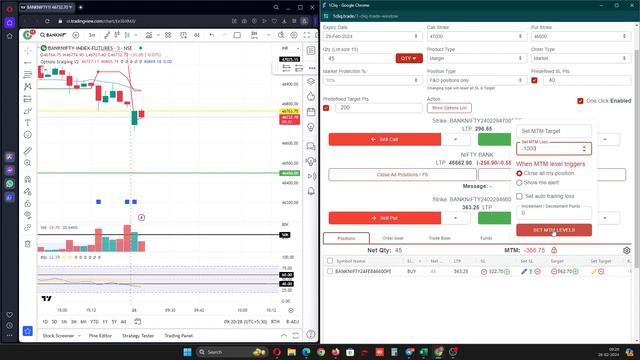
Task: Increase Target 562.70 with plus icon
Action: tap(576, 271)
